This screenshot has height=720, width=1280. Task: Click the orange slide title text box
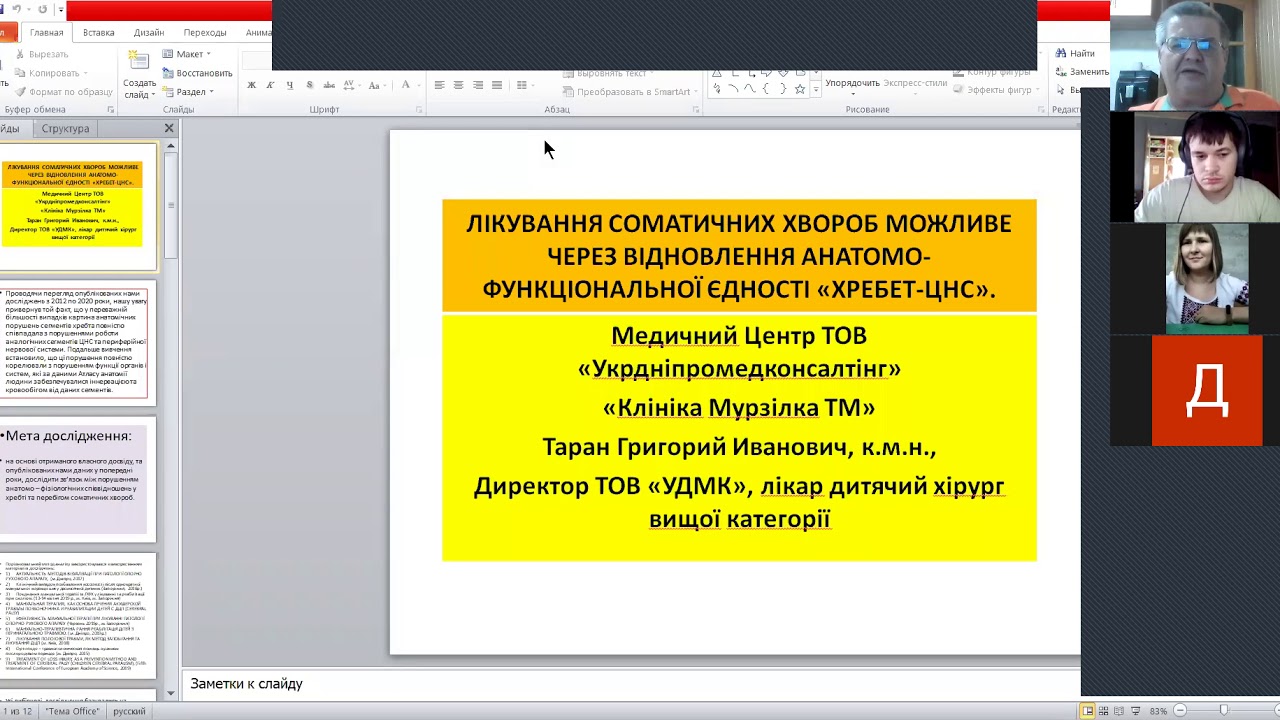(739, 256)
